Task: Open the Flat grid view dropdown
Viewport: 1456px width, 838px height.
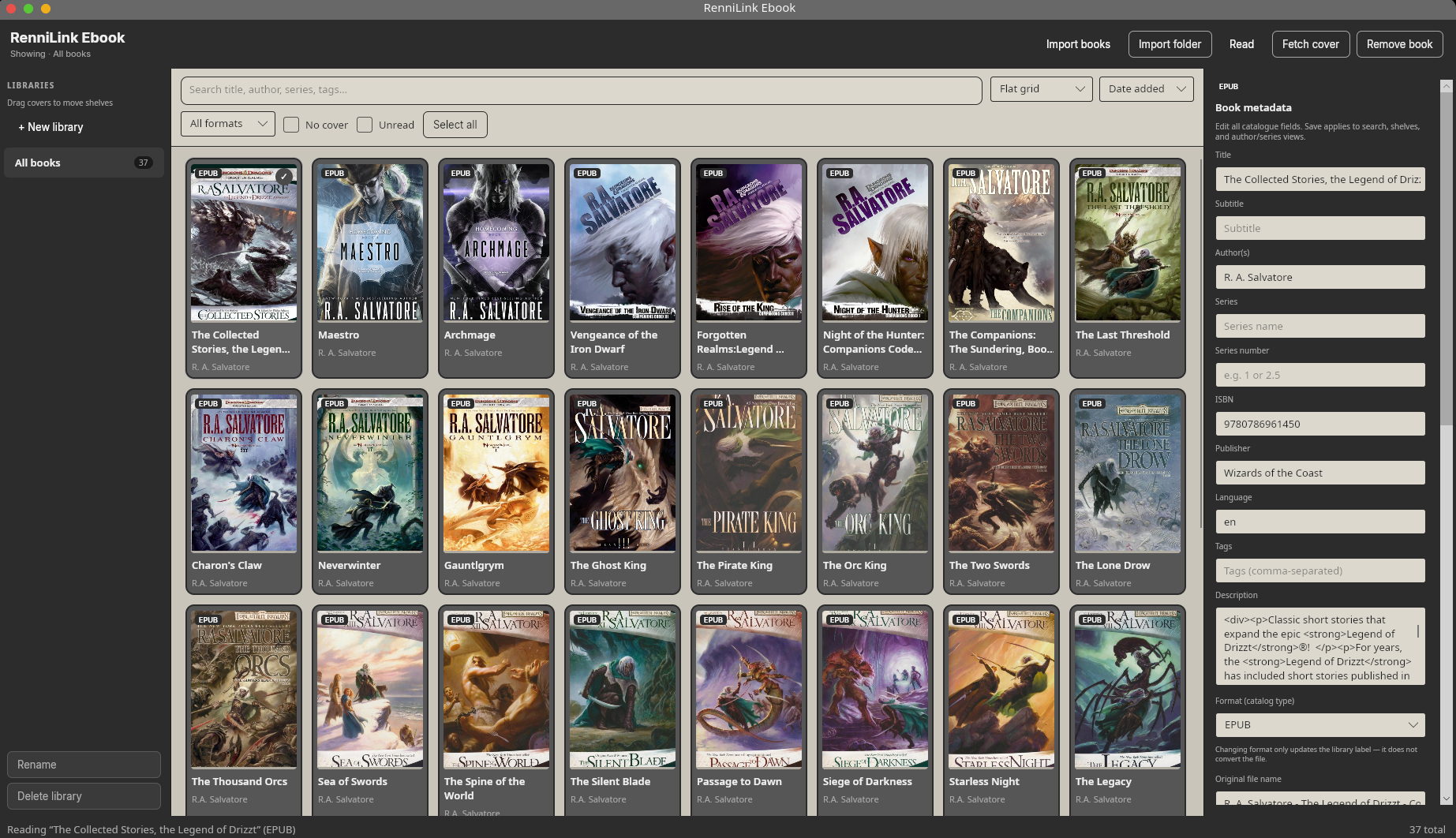Action: [1041, 89]
